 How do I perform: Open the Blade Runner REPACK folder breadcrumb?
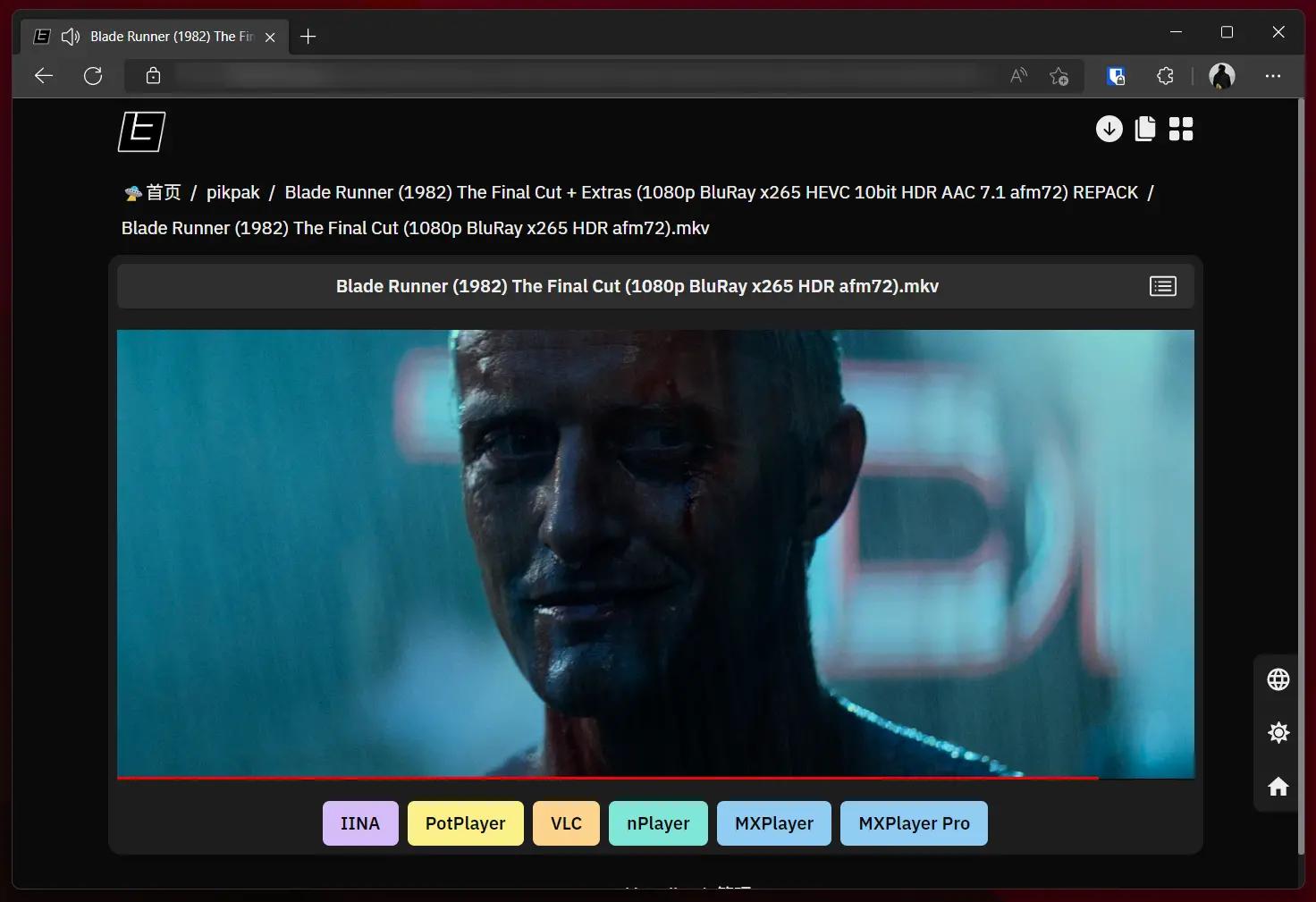tap(712, 192)
